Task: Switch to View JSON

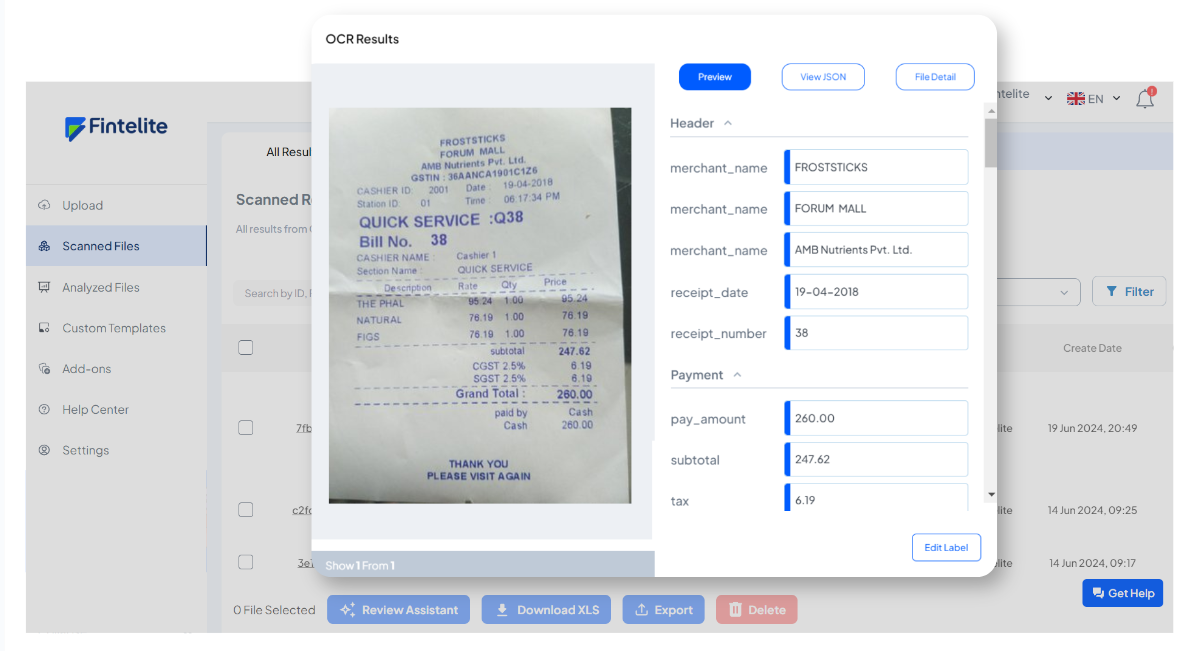Action: point(823,77)
